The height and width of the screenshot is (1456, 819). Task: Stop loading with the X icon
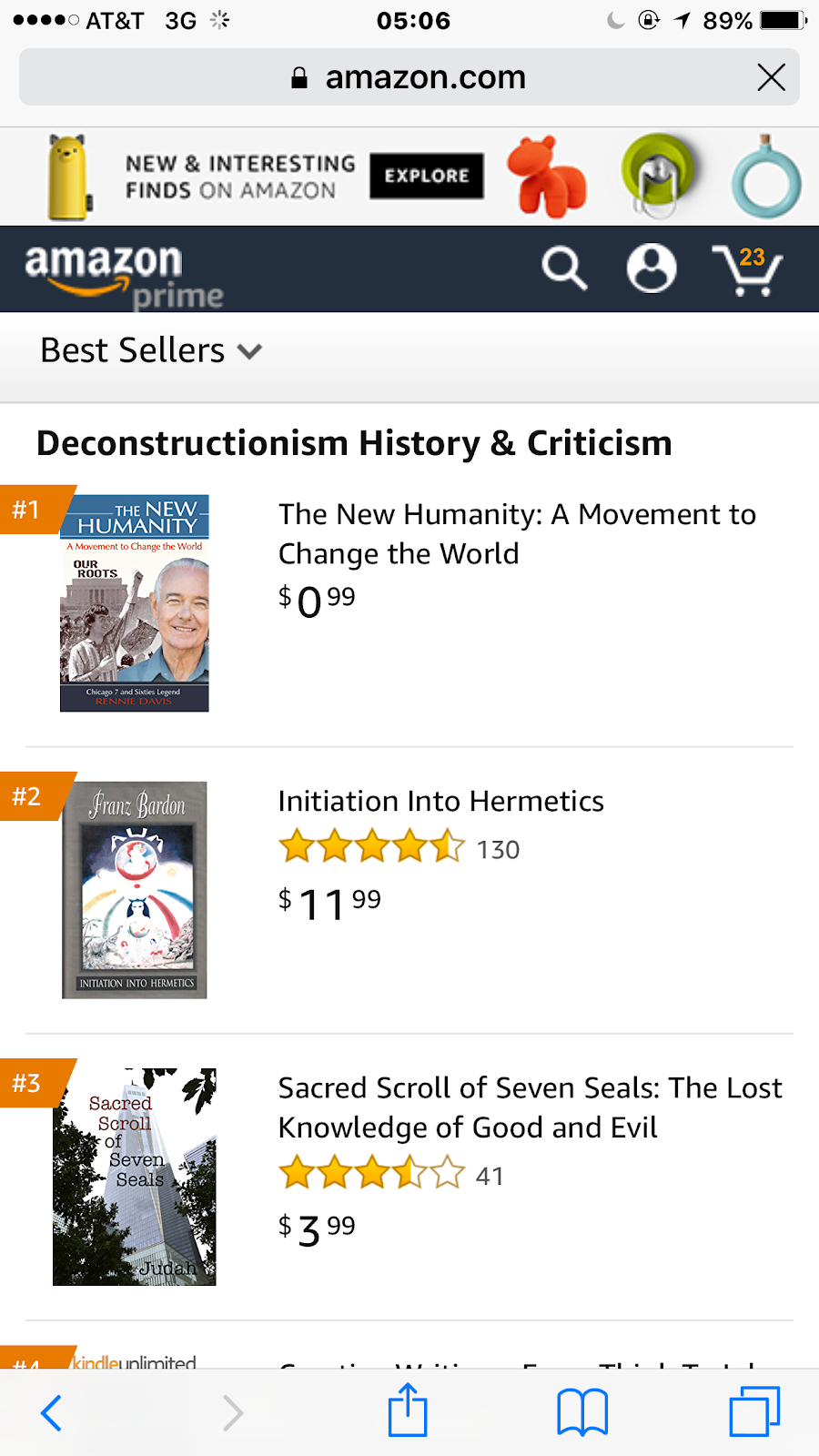point(771,77)
